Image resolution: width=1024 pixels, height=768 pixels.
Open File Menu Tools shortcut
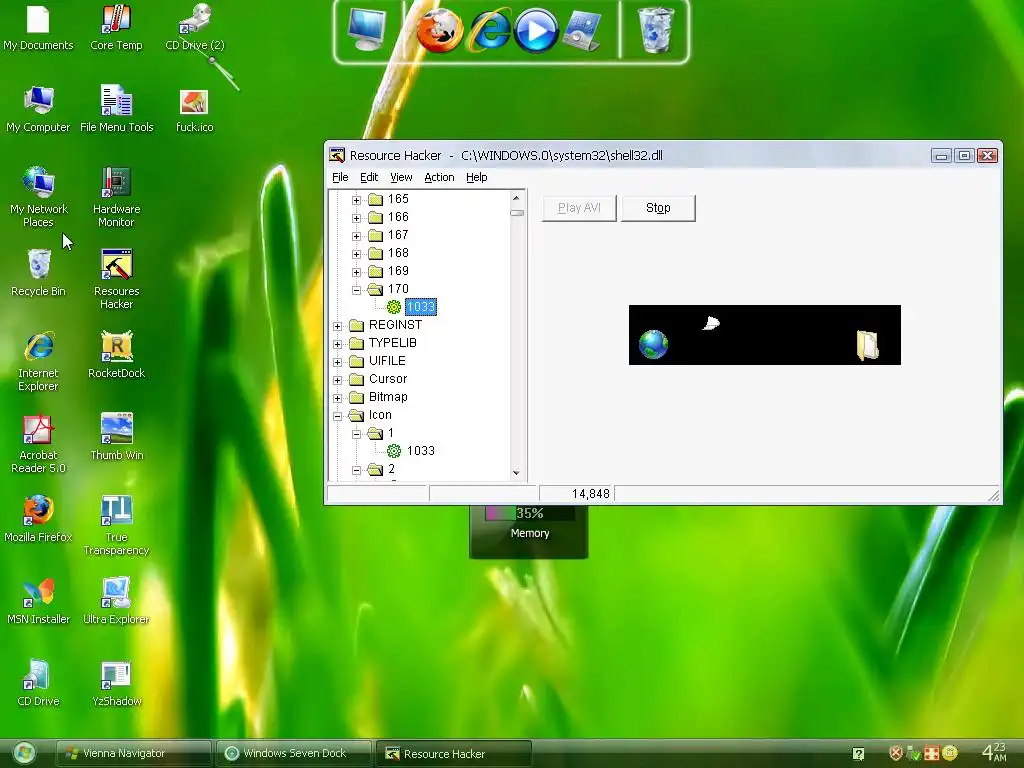(116, 110)
